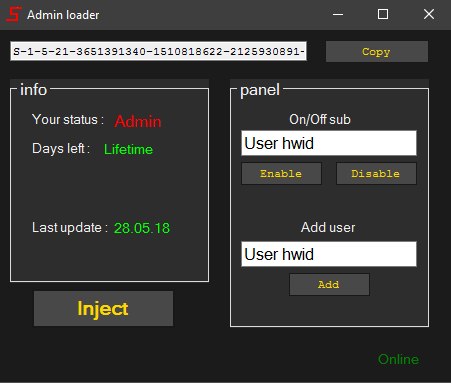The height and width of the screenshot is (383, 451).
Task: Click the Inject button
Action: [103, 308]
